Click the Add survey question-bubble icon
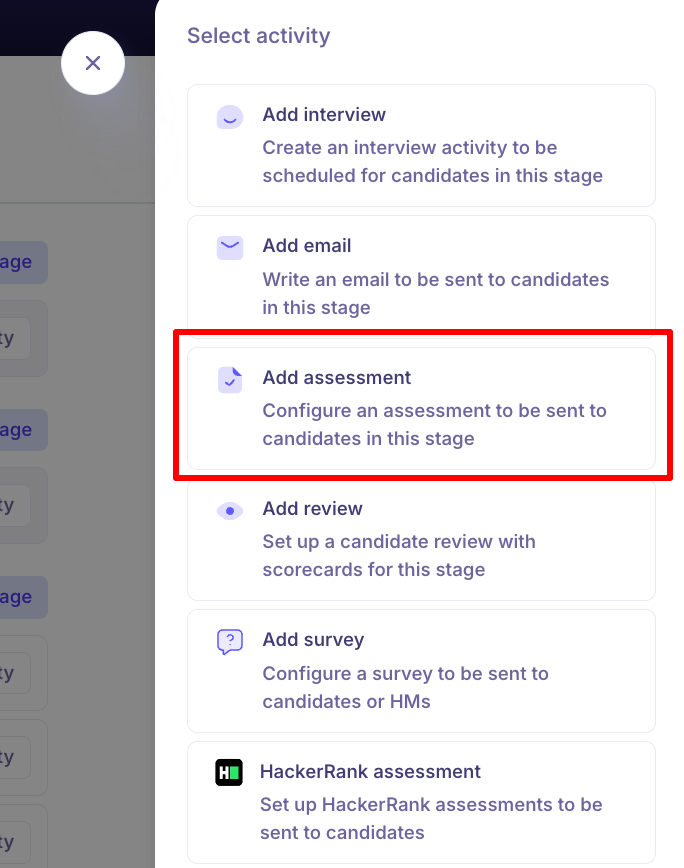684x868 pixels. pos(230,641)
